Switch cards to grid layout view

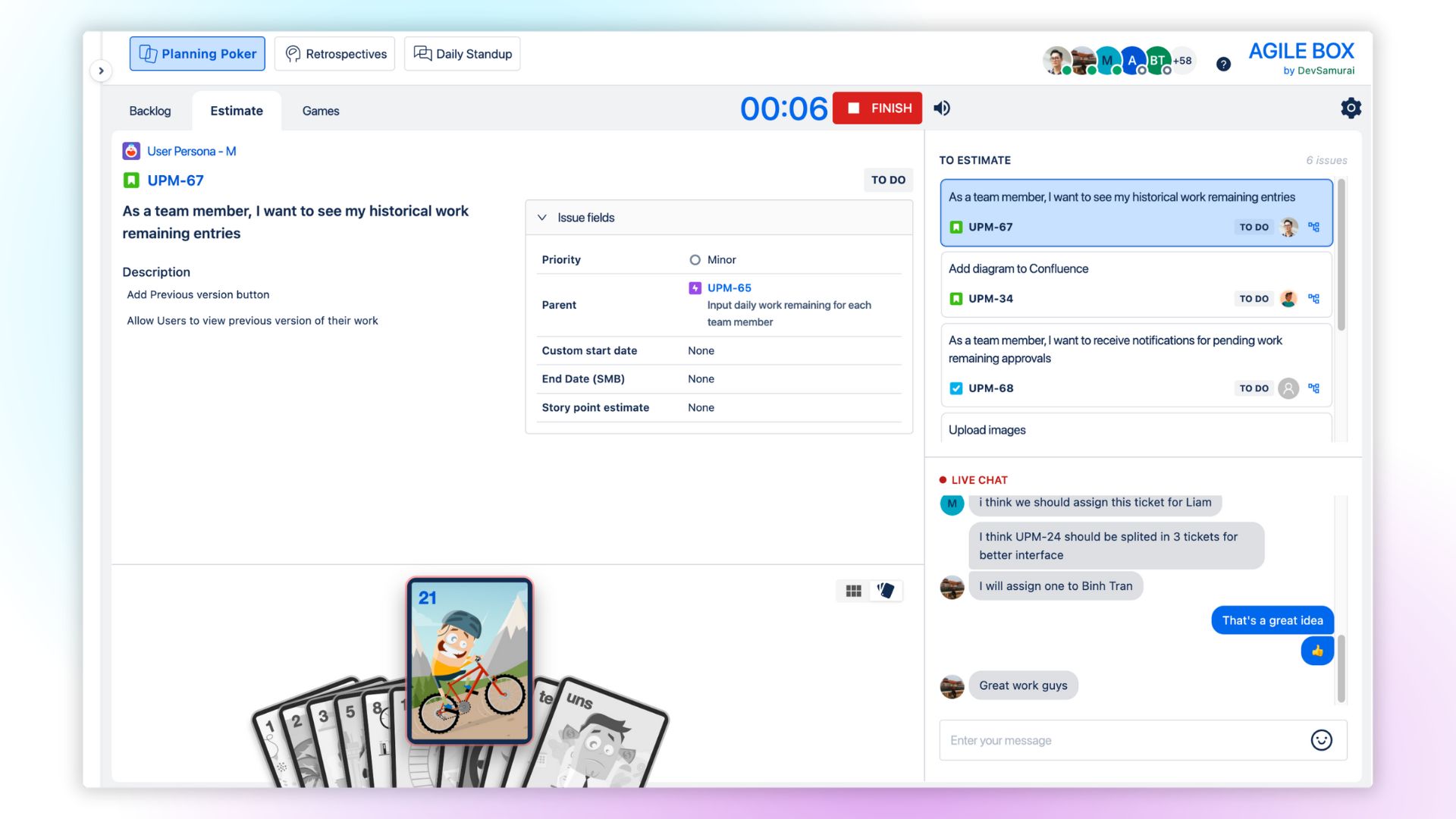pos(853,590)
